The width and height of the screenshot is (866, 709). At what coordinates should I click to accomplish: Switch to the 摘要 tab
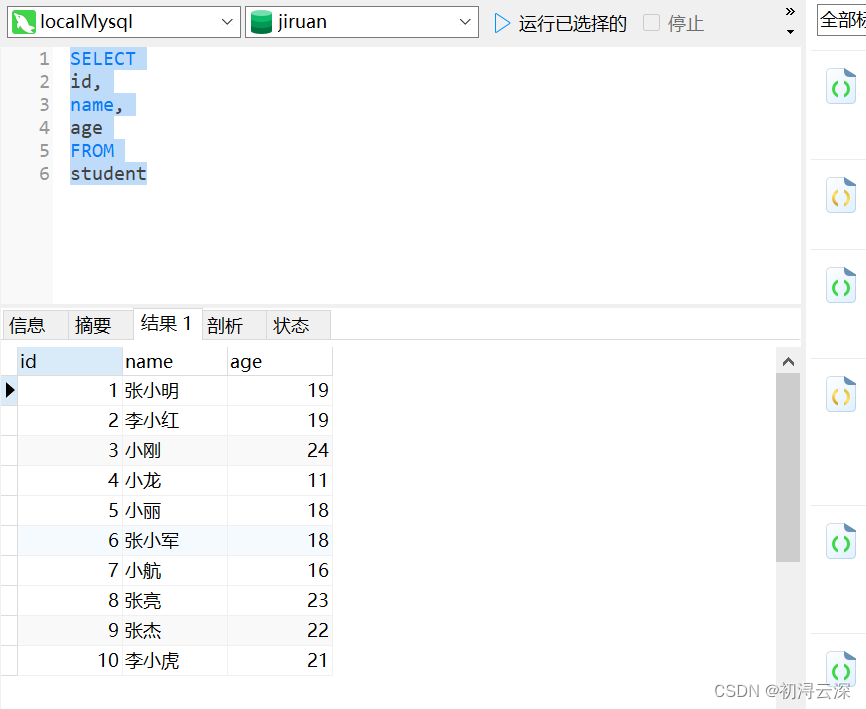pyautogui.click(x=101, y=325)
